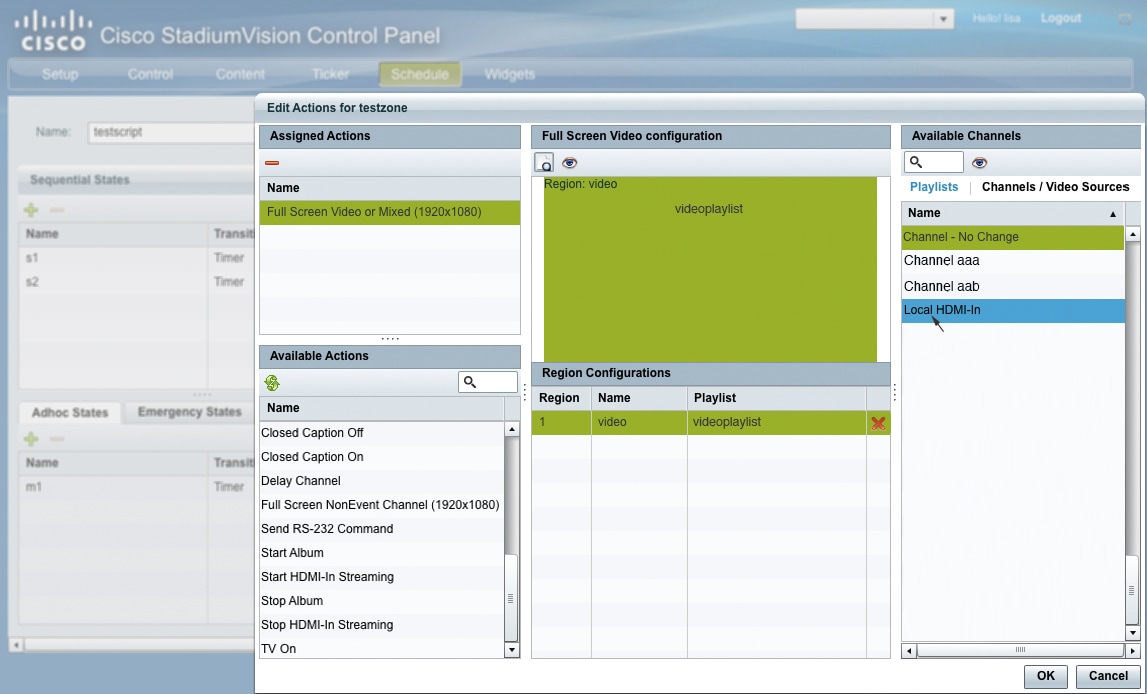Viewport: 1147px width, 694px height.
Task: Choose the Start HDMI-In Streaming action
Action: click(382, 577)
